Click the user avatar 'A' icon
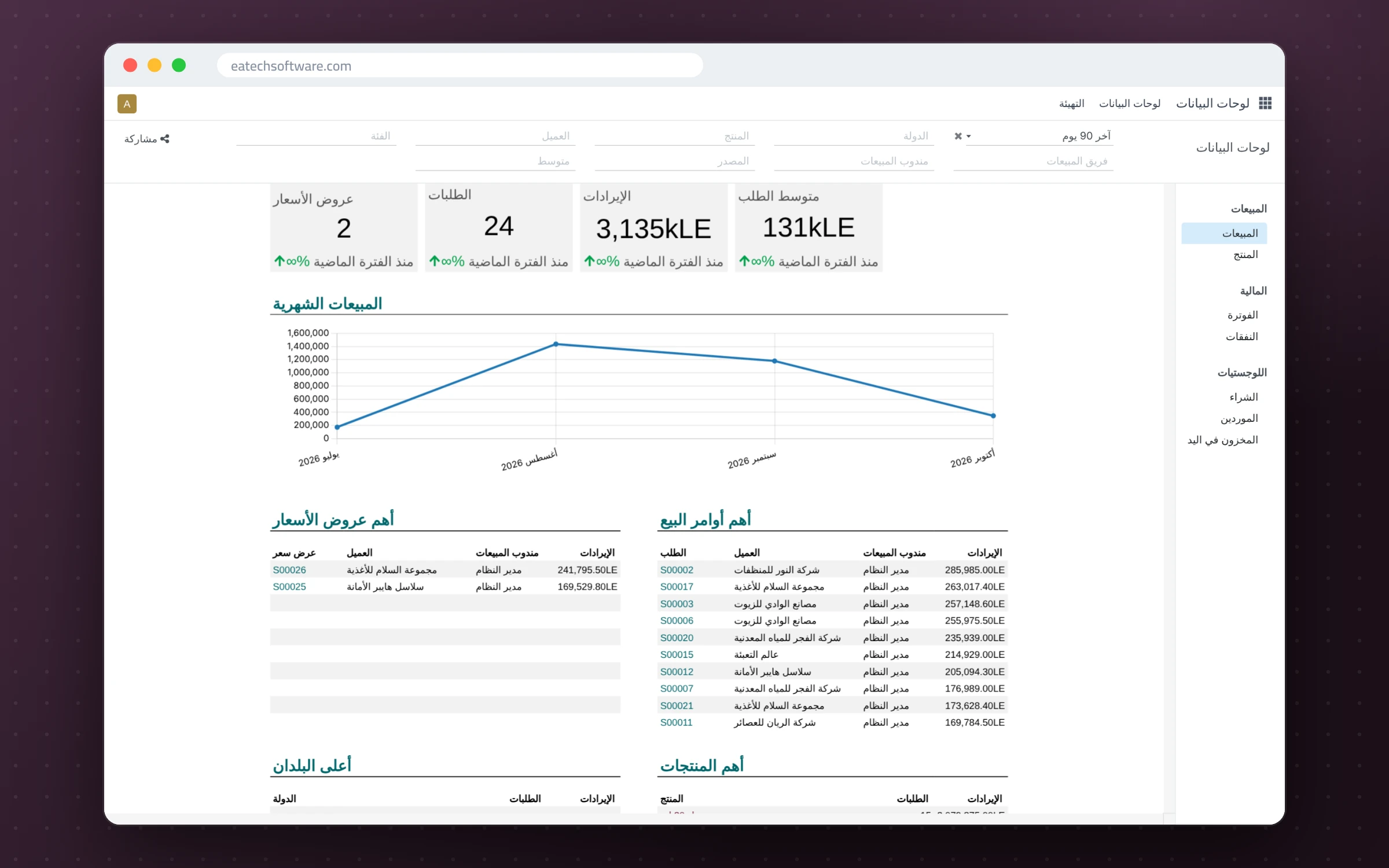This screenshot has height=868, width=1389. tap(127, 104)
